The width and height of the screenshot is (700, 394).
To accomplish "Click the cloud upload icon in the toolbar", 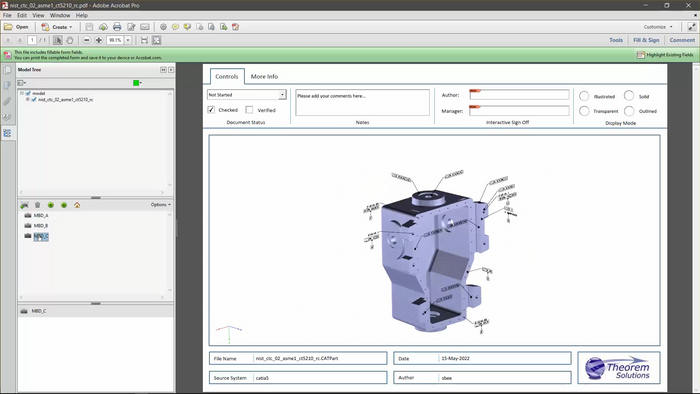I will [x=103, y=27].
